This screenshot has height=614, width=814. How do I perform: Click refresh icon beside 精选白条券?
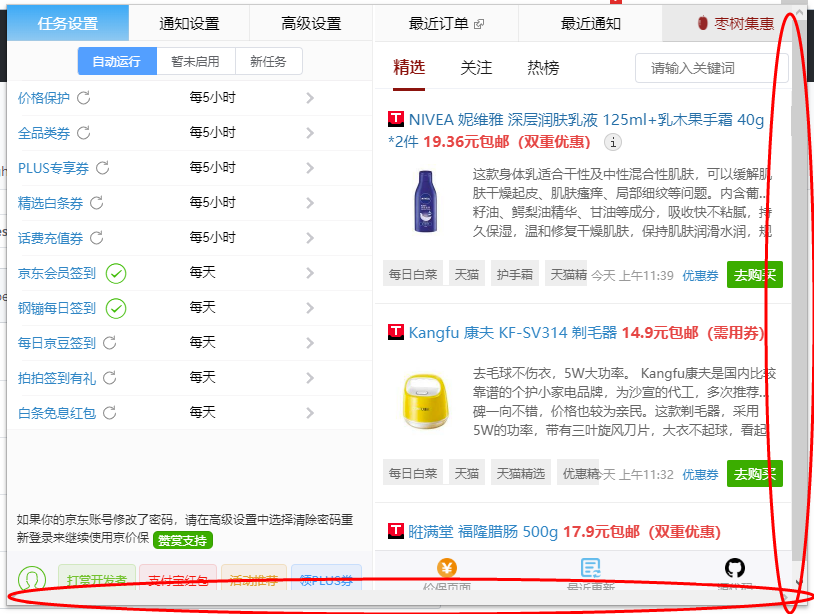click(97, 203)
